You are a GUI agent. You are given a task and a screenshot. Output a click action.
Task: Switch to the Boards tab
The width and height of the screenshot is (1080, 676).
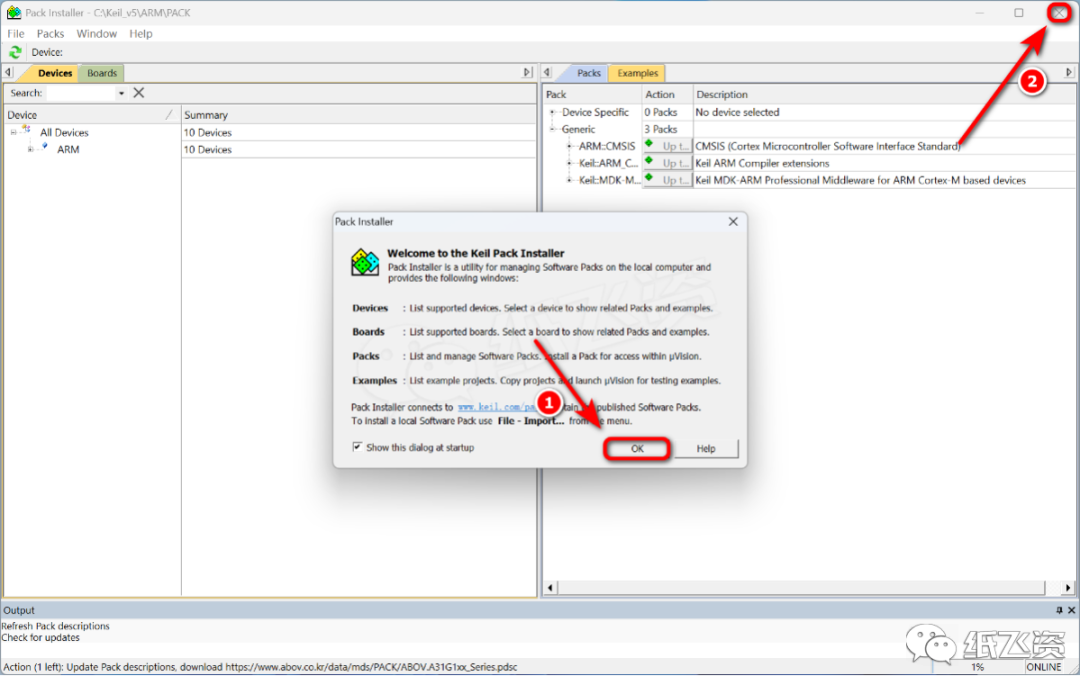102,73
